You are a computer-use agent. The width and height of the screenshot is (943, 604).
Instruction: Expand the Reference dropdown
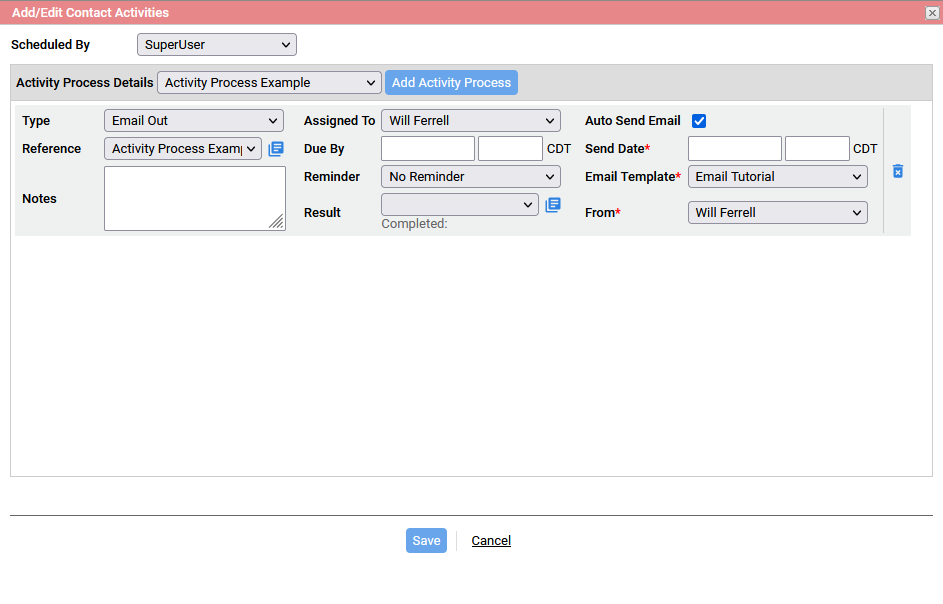[183, 149]
